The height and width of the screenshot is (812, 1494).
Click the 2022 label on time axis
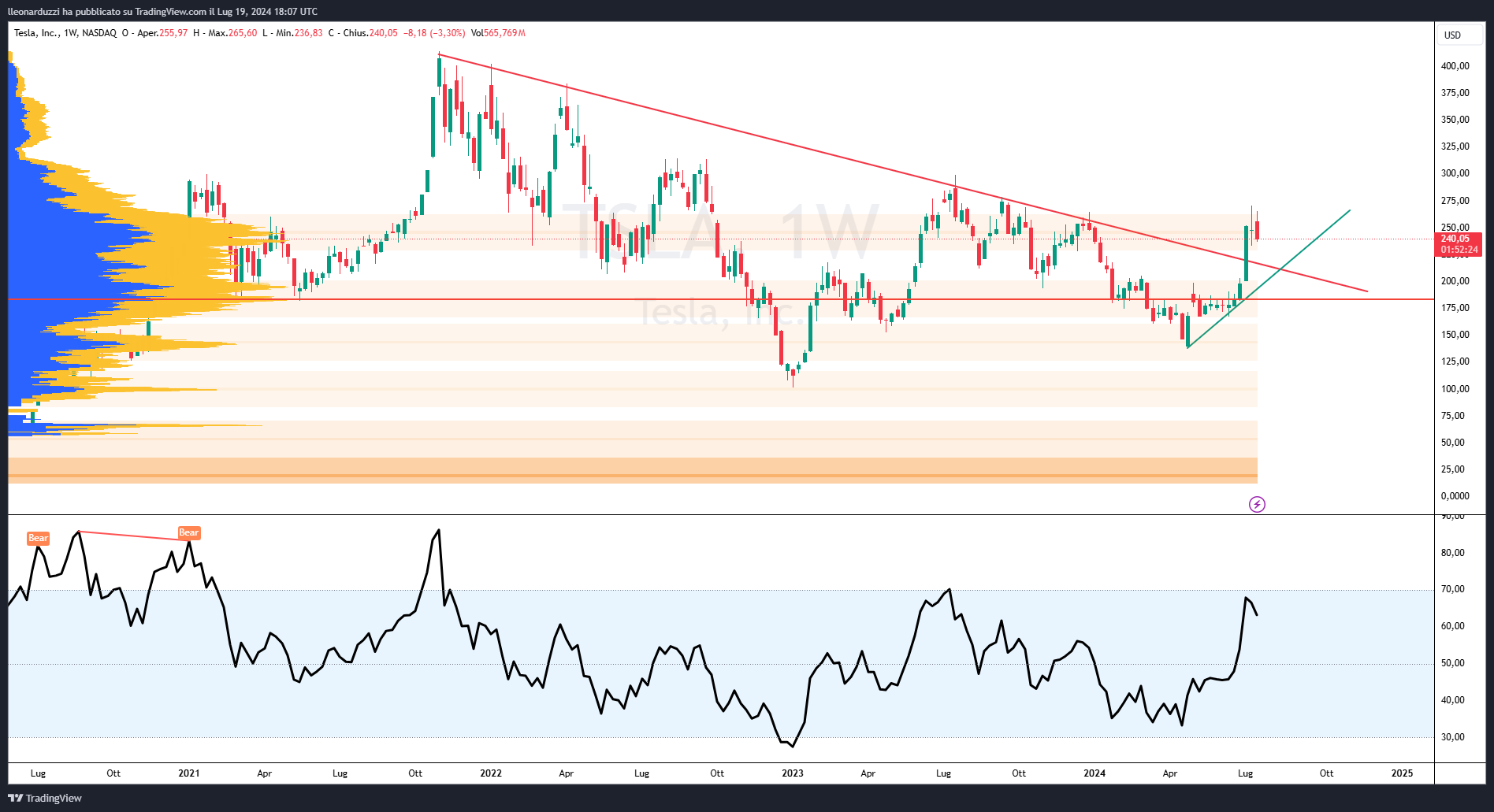(491, 773)
